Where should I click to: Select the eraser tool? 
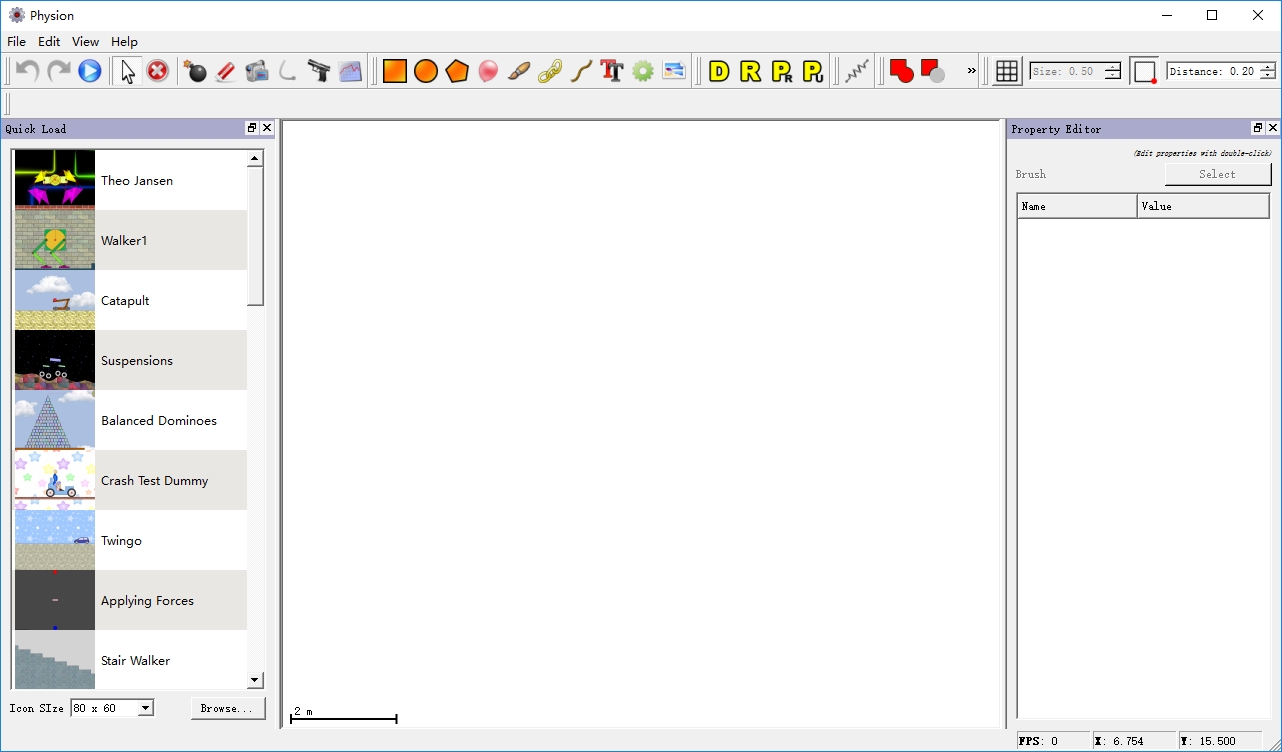(x=226, y=71)
